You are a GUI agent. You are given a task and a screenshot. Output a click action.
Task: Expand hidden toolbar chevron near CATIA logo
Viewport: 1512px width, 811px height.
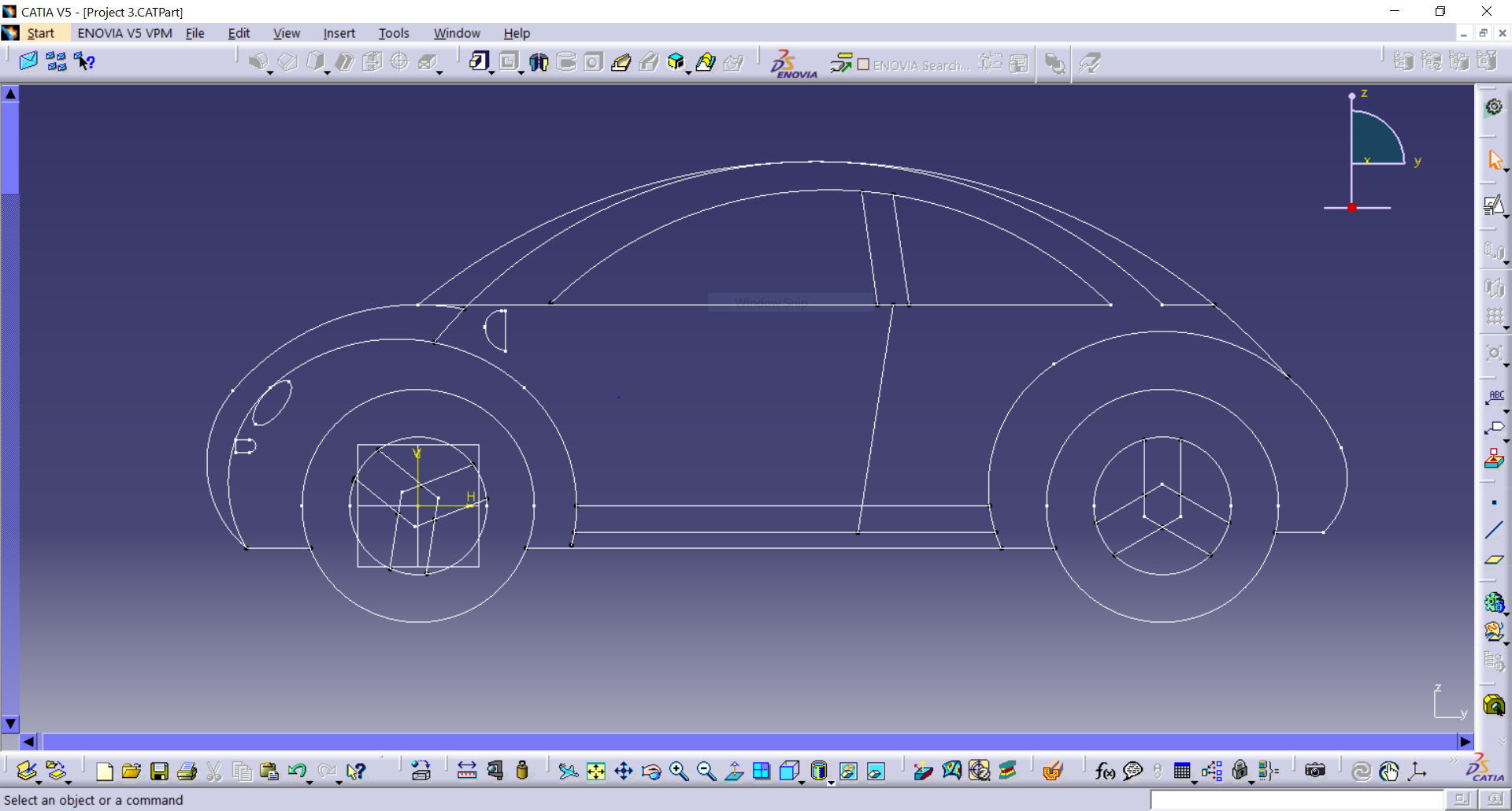coord(1454,761)
